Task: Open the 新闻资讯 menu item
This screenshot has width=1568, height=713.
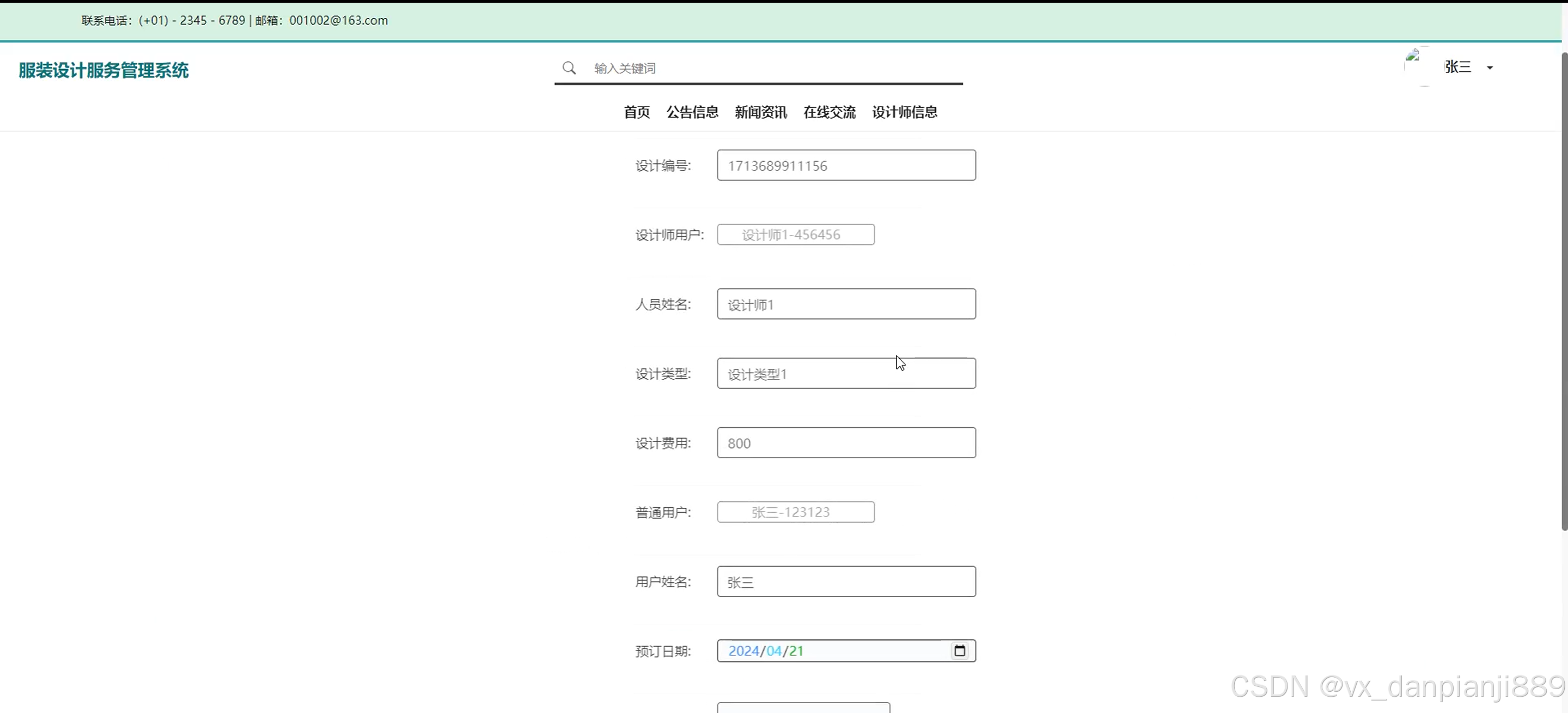Action: (760, 112)
